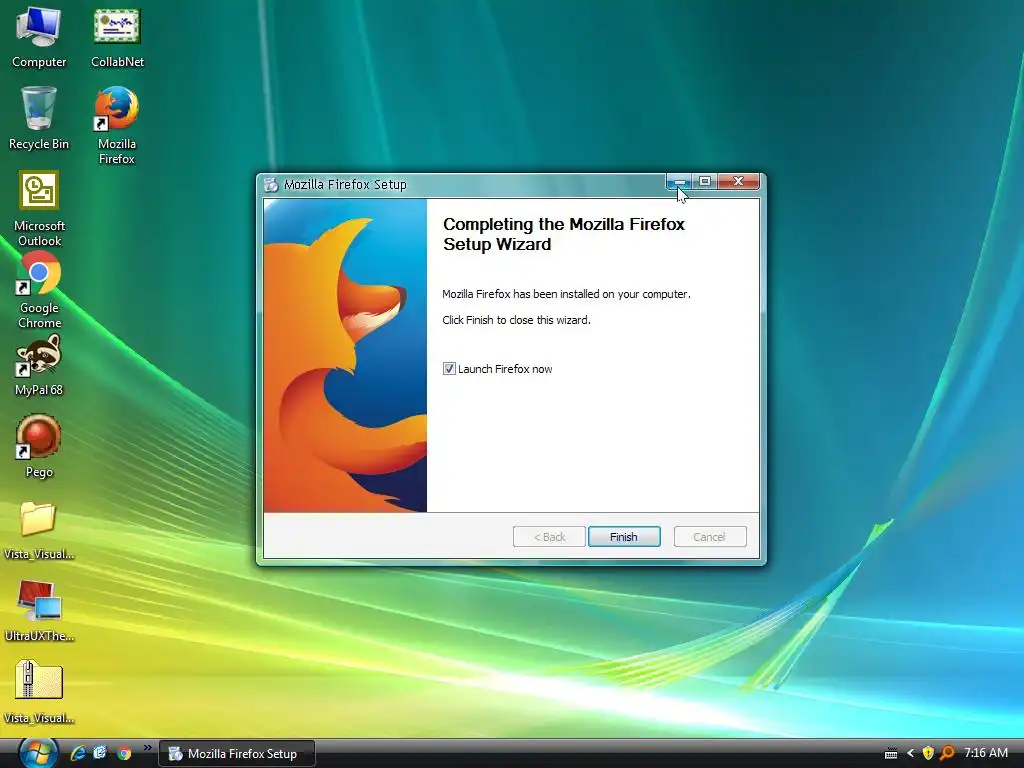Screen dimensions: 1024x768
Task: Open the Computer desktop icon
Action: [39, 38]
